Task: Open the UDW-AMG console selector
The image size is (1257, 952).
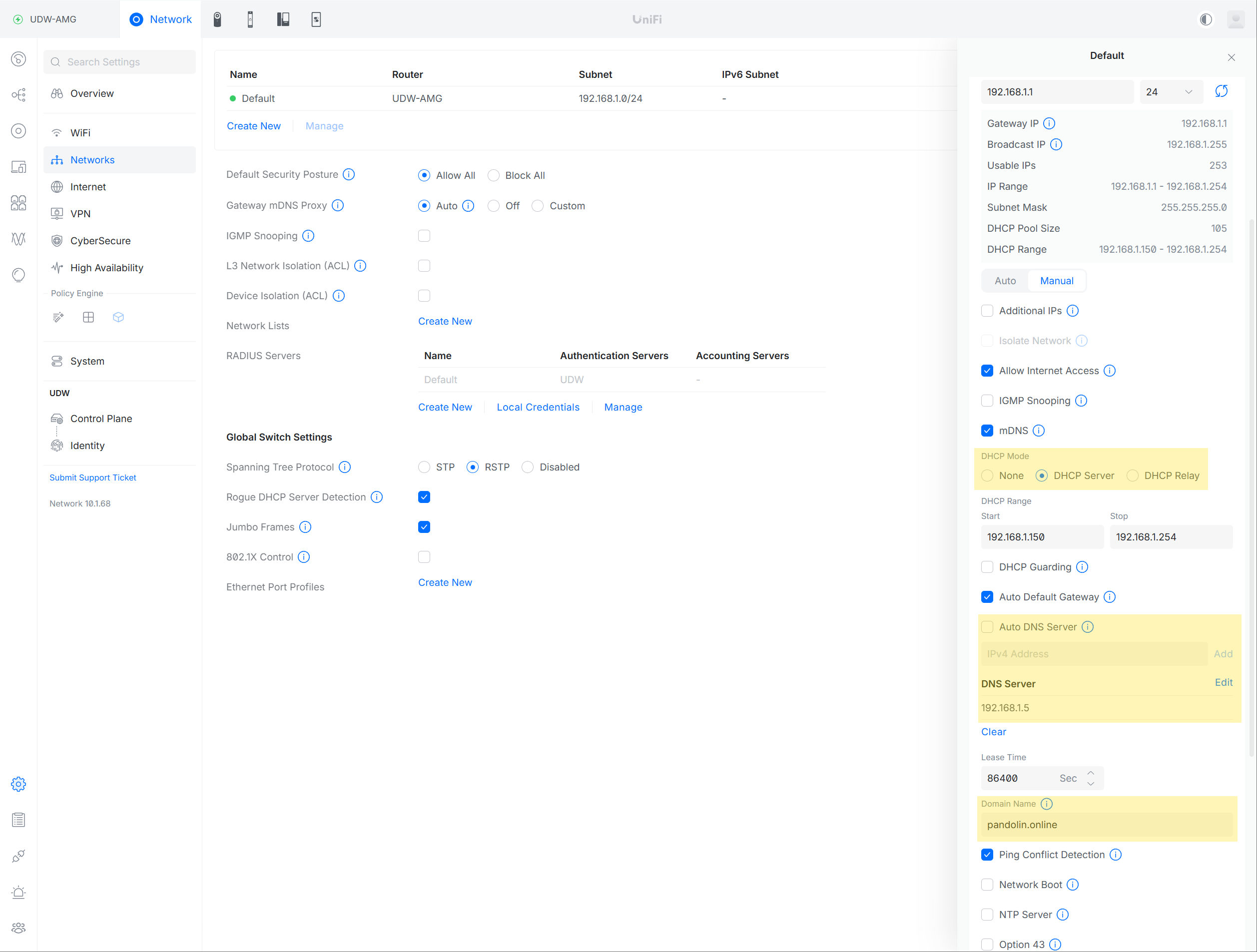Action: (x=52, y=19)
